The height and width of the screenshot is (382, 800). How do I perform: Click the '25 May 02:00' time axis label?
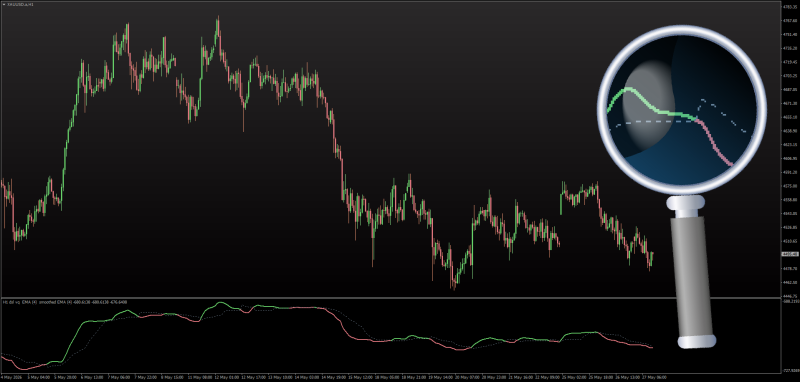(x=574, y=377)
